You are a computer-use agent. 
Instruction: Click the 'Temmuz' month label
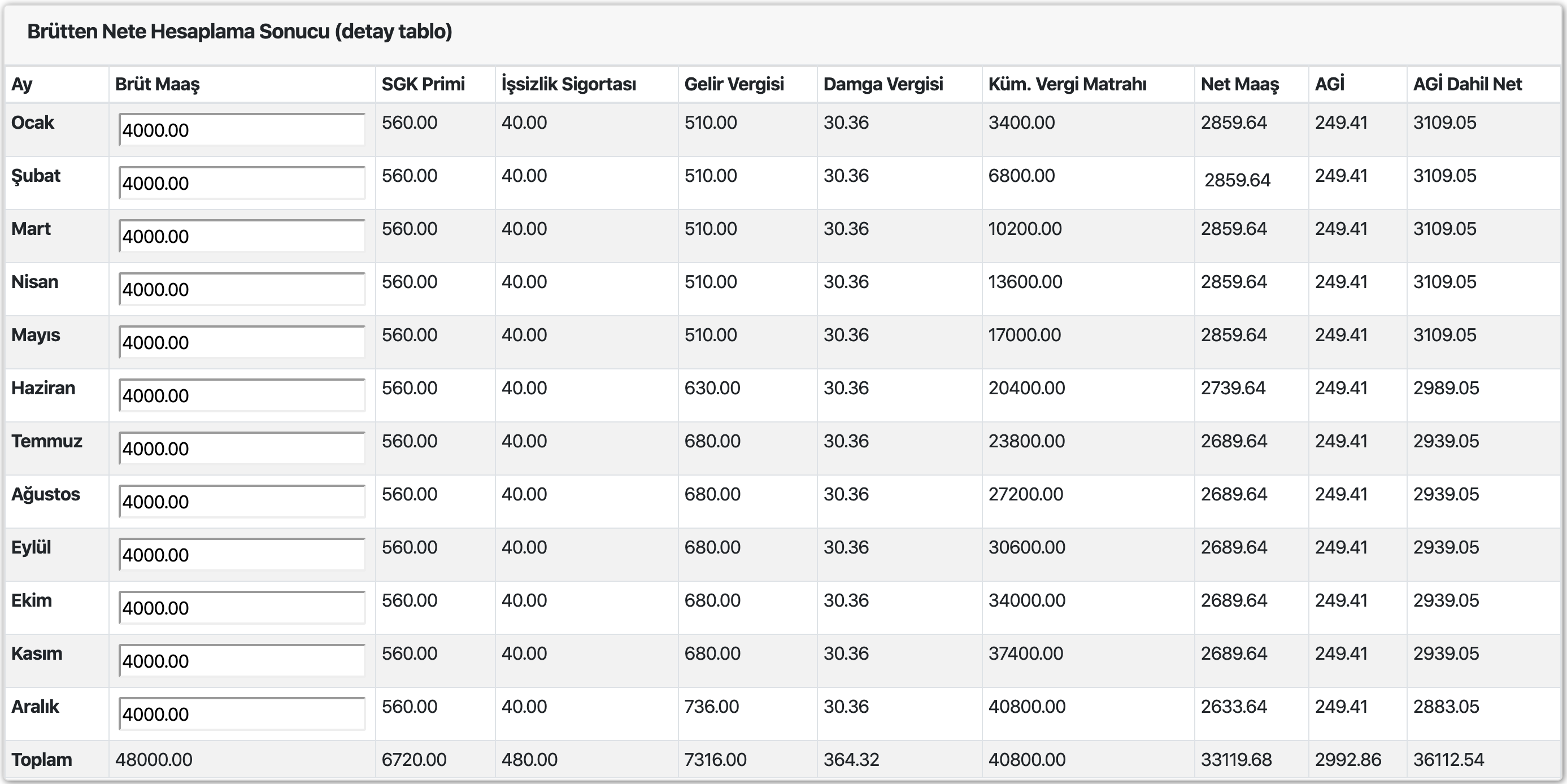(x=47, y=441)
